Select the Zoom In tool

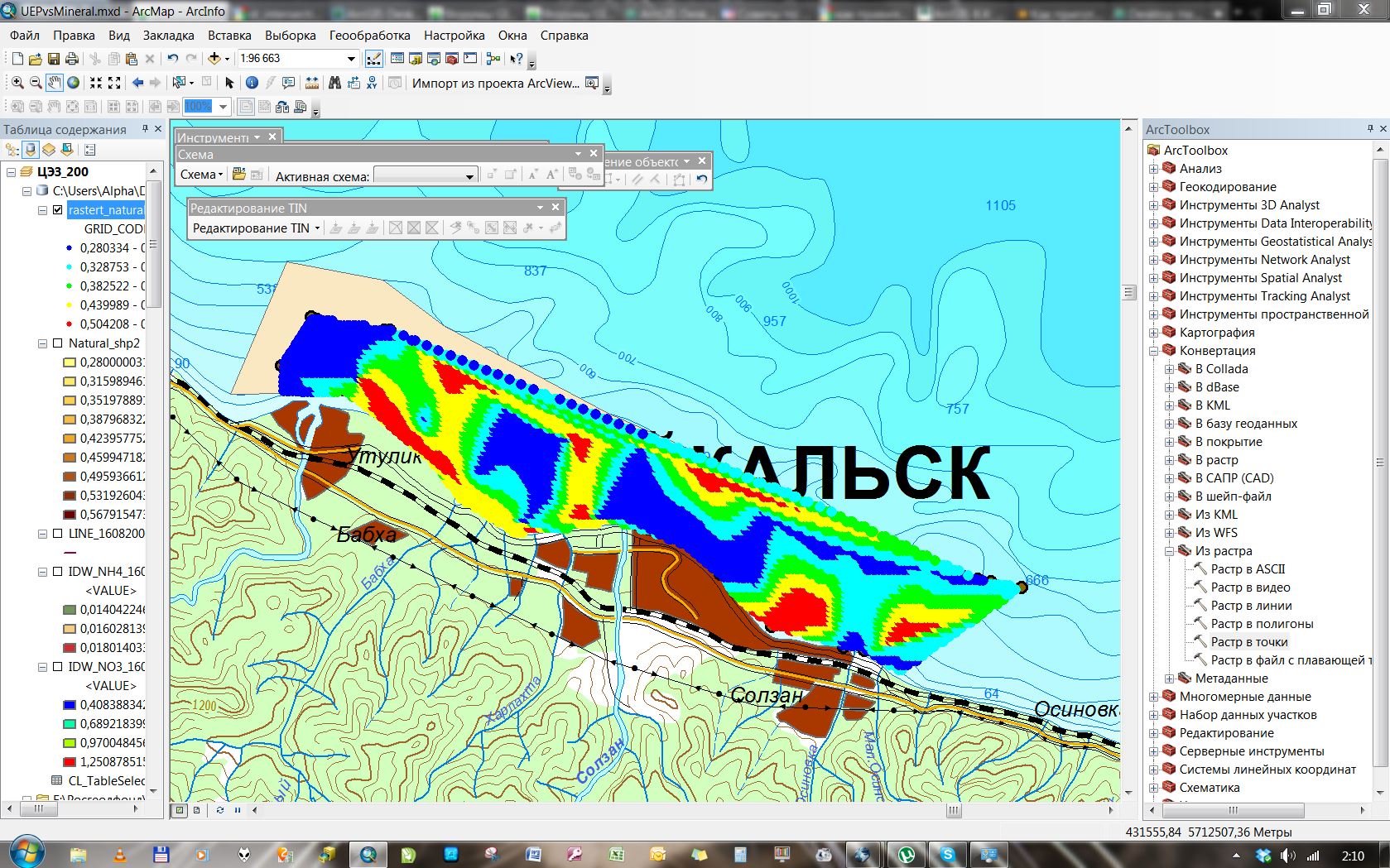coord(17,83)
